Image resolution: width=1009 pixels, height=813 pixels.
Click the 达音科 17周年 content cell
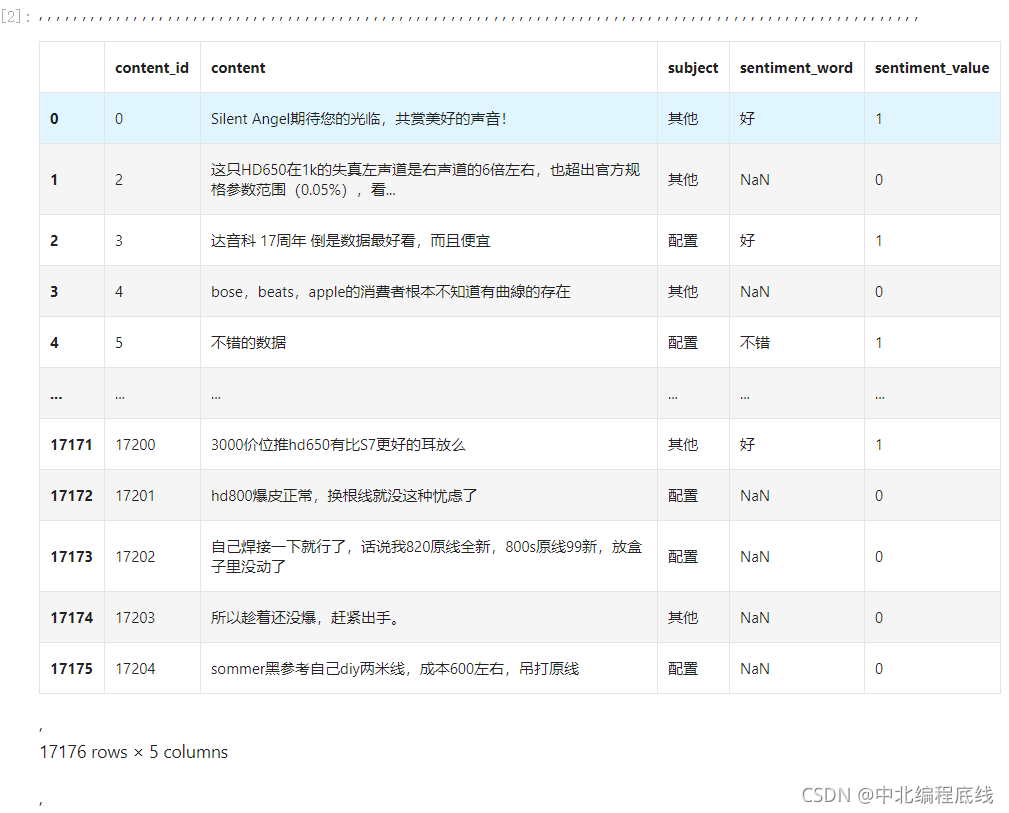coord(429,241)
